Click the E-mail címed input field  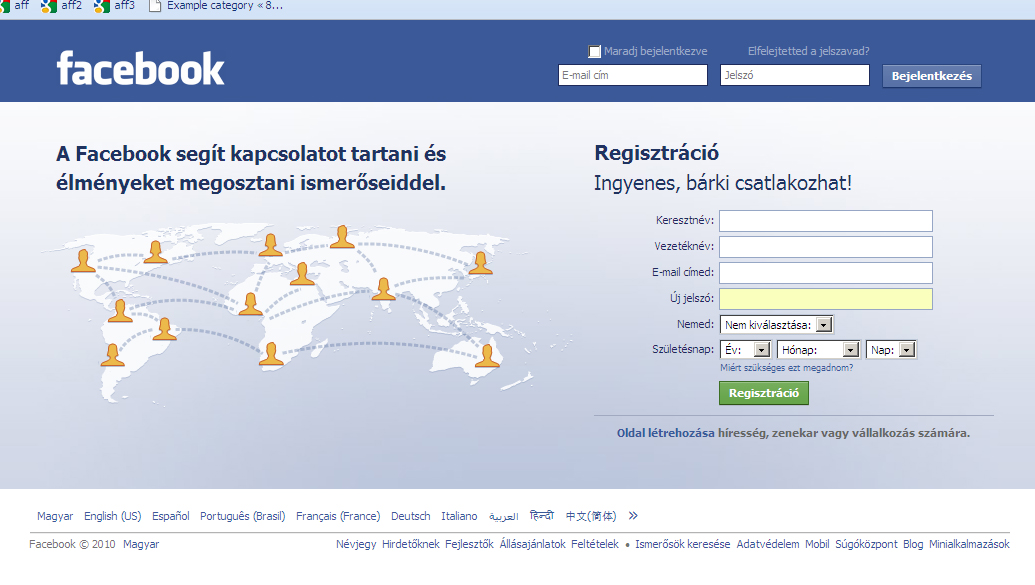(826, 273)
